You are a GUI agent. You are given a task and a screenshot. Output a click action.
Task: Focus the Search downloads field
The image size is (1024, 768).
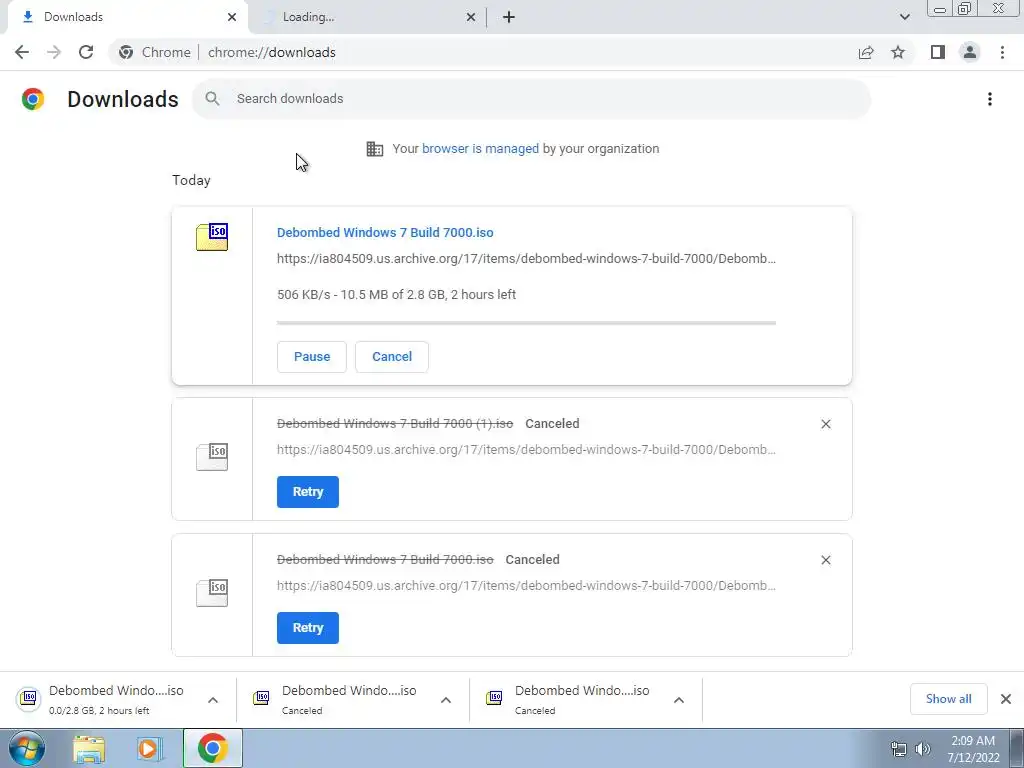click(x=532, y=99)
